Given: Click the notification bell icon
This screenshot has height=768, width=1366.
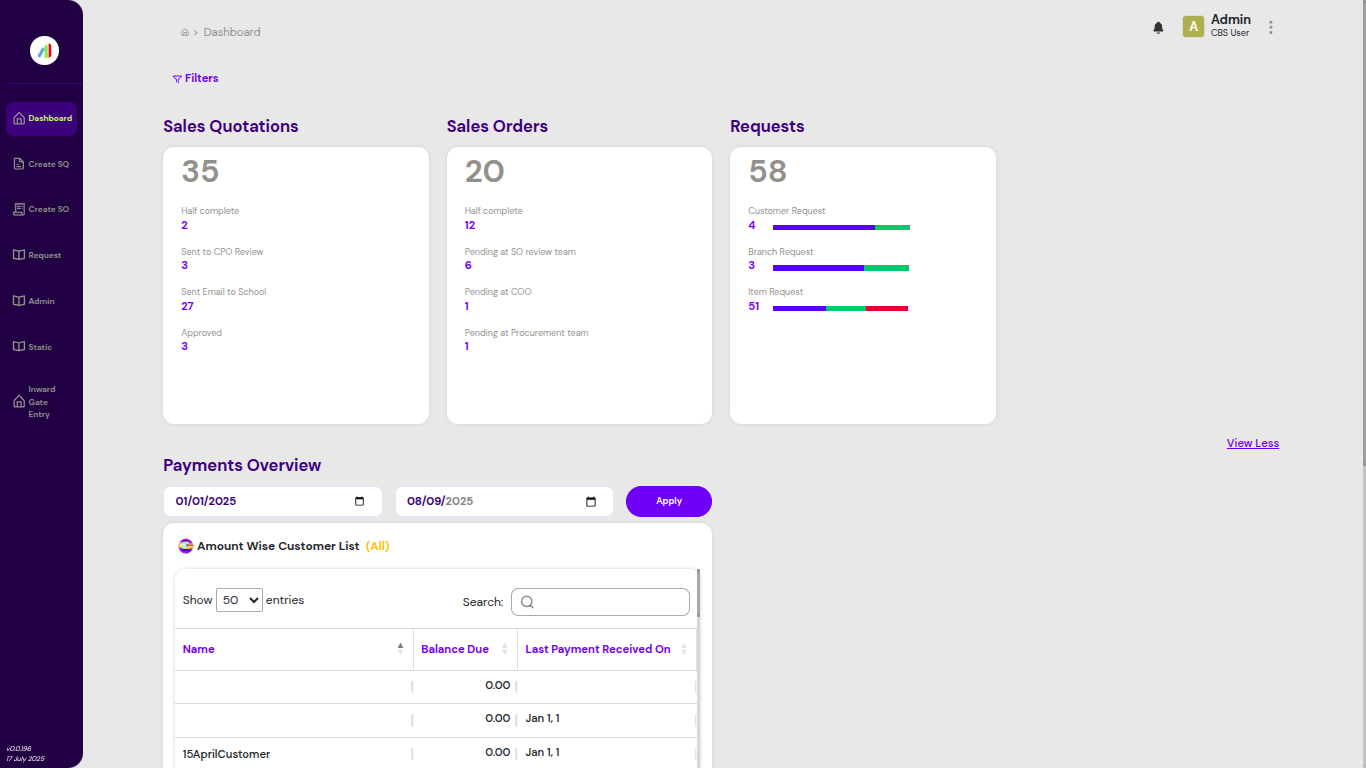Looking at the screenshot, I should [1158, 27].
